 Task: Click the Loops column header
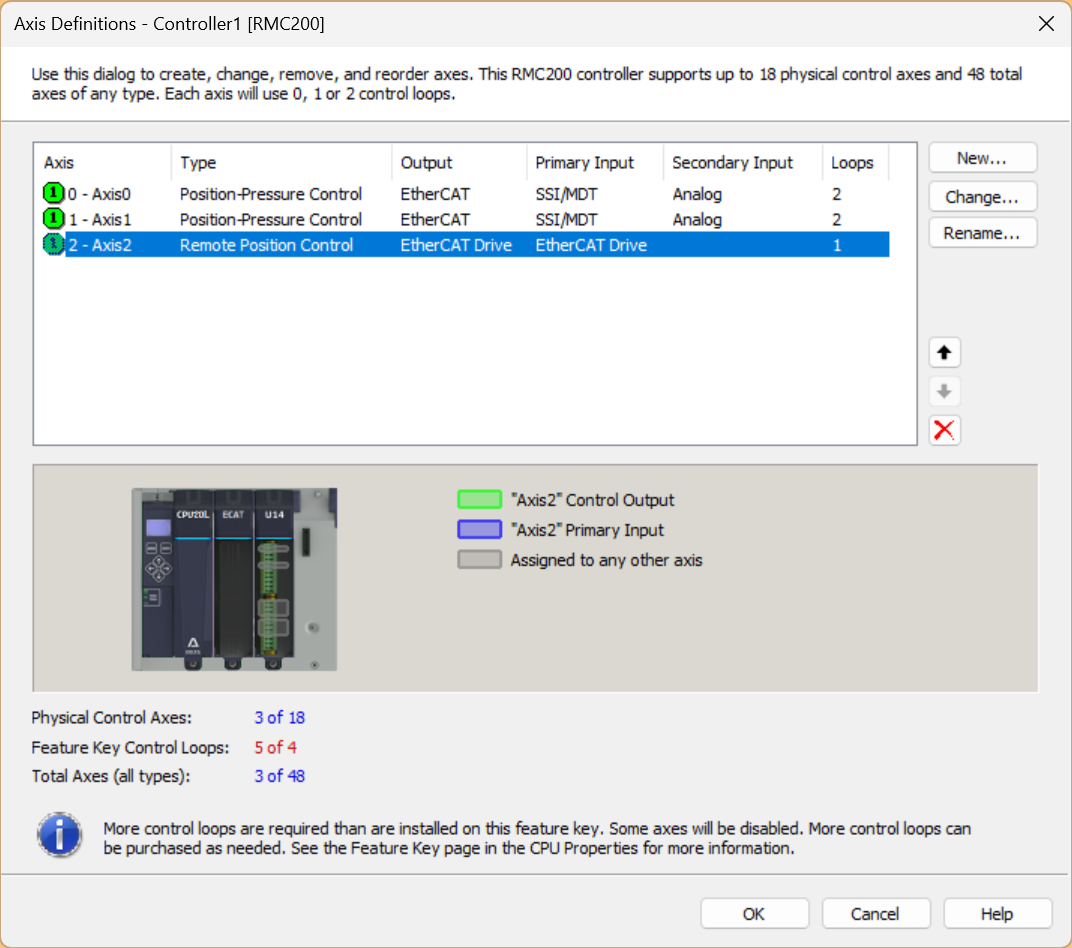(x=855, y=163)
